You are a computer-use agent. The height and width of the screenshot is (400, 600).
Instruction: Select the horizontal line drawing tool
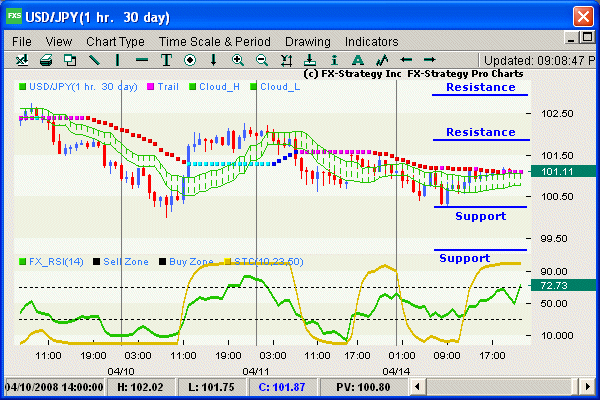click(x=142, y=60)
